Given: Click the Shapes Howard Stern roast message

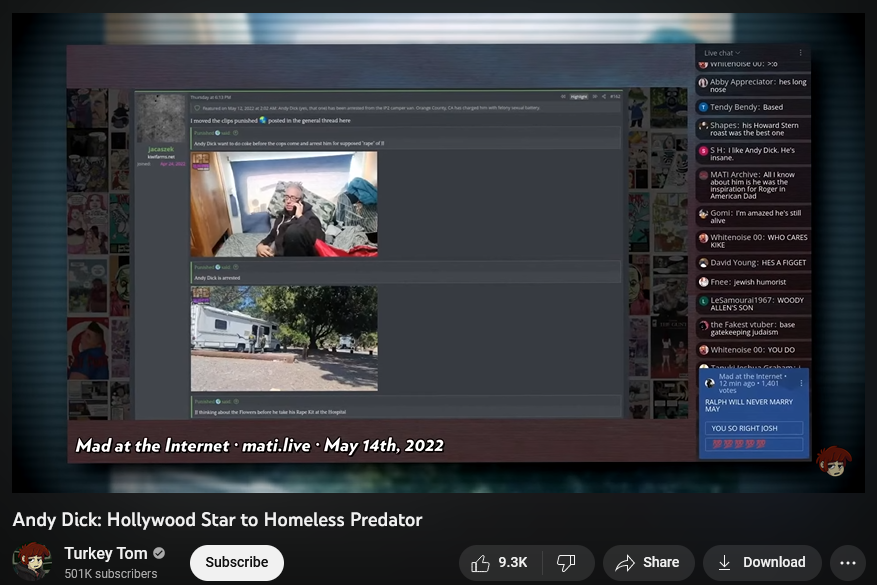Looking at the screenshot, I should (x=753, y=129).
